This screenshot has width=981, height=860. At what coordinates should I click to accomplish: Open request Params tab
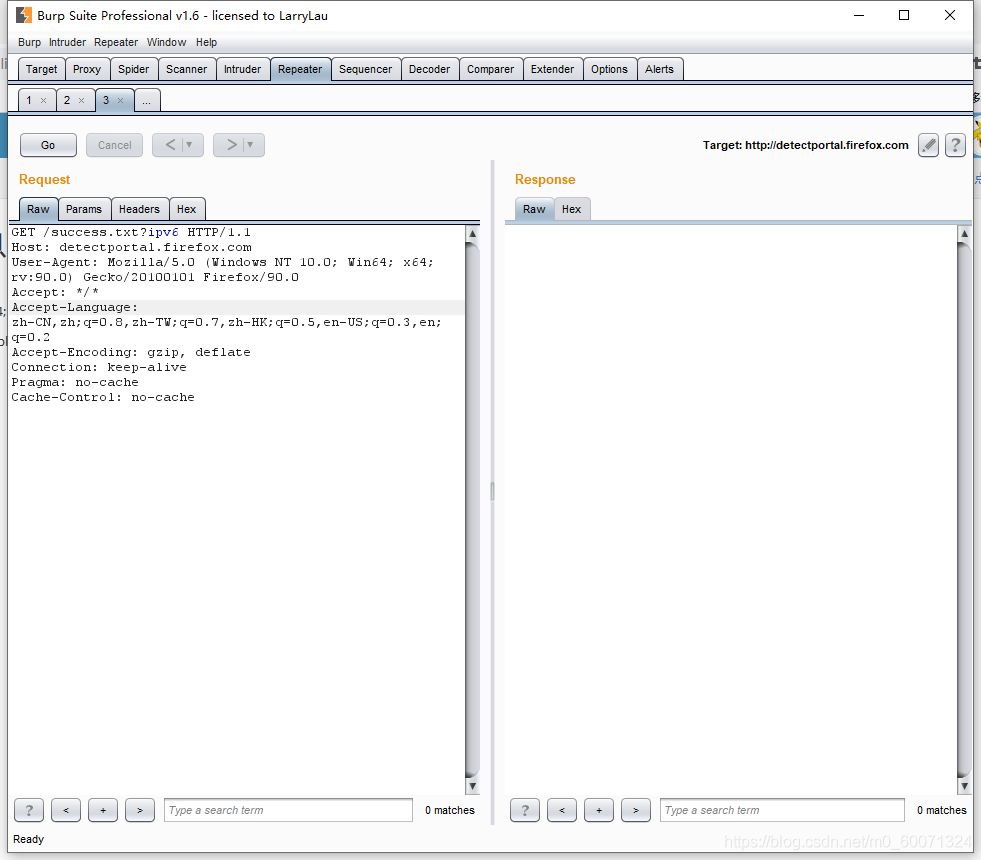84,210
